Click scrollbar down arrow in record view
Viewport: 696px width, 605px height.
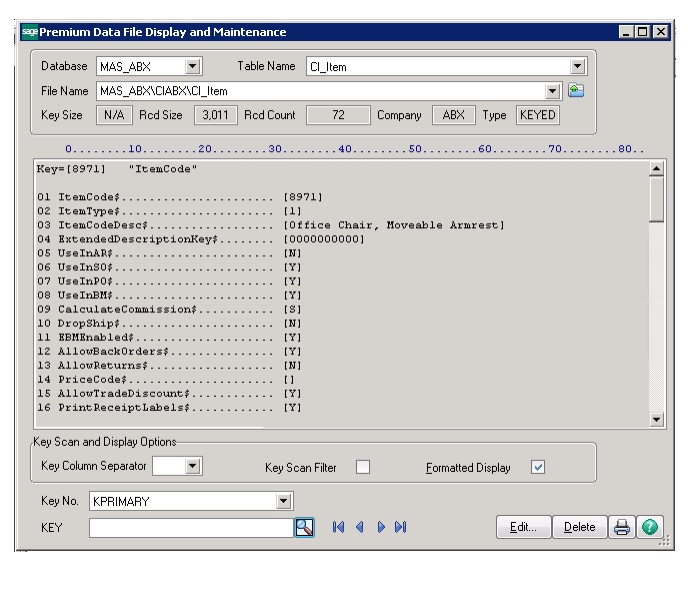point(656,419)
